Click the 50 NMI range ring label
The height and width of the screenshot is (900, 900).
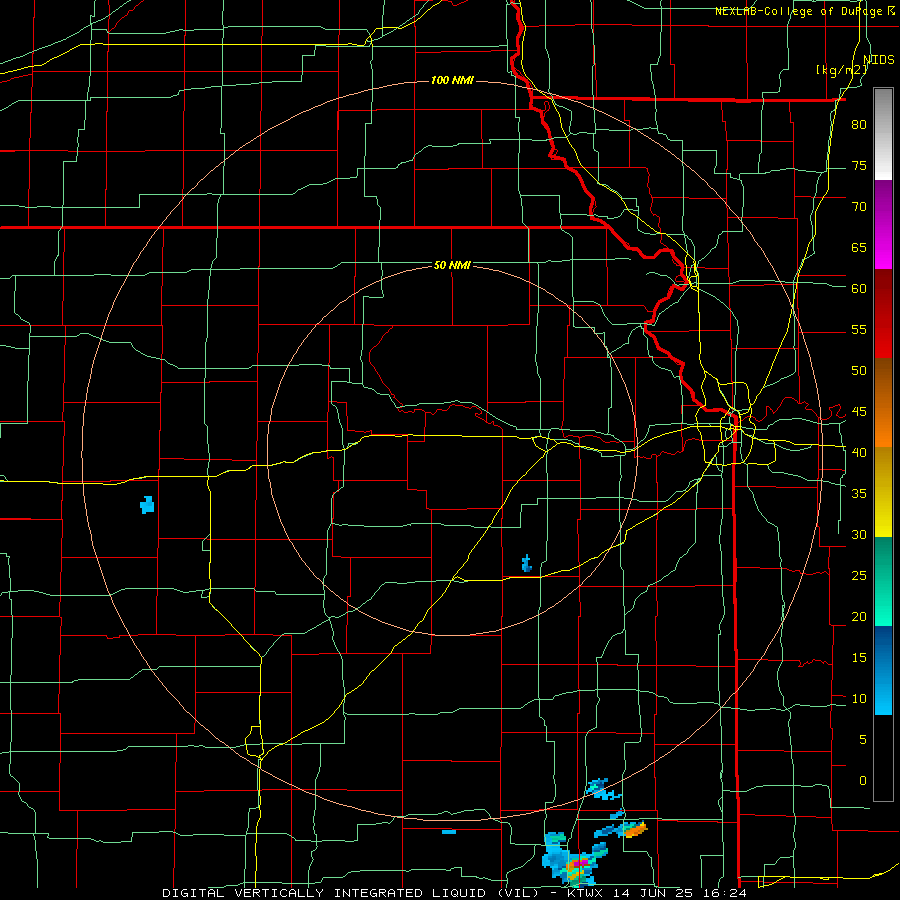click(452, 265)
